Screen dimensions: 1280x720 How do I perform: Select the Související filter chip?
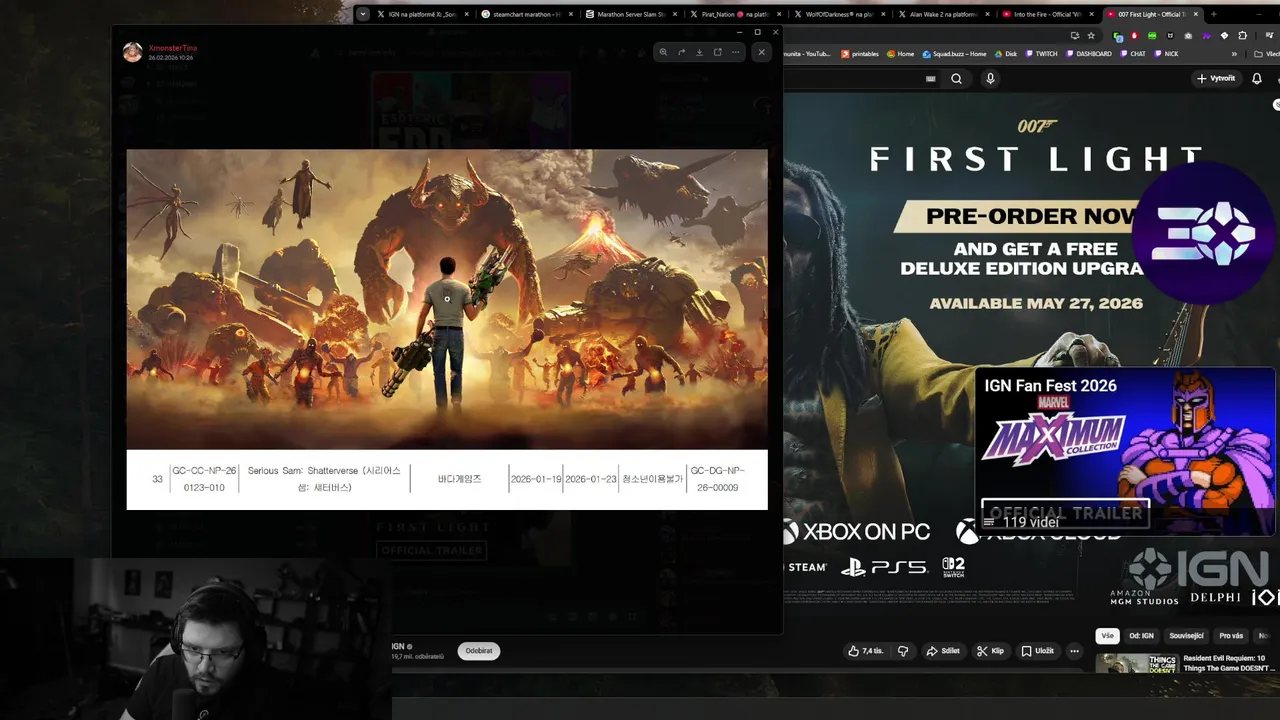coord(1187,636)
